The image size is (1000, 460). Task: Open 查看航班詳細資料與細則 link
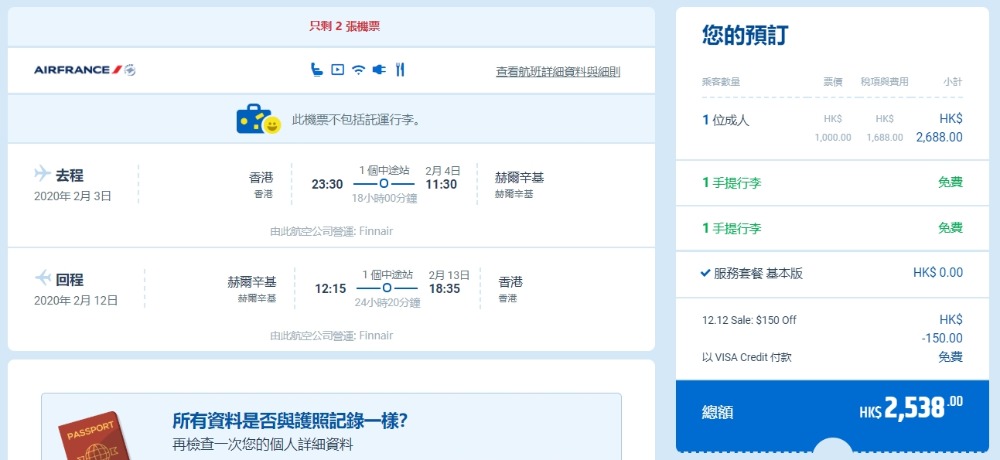(x=558, y=72)
